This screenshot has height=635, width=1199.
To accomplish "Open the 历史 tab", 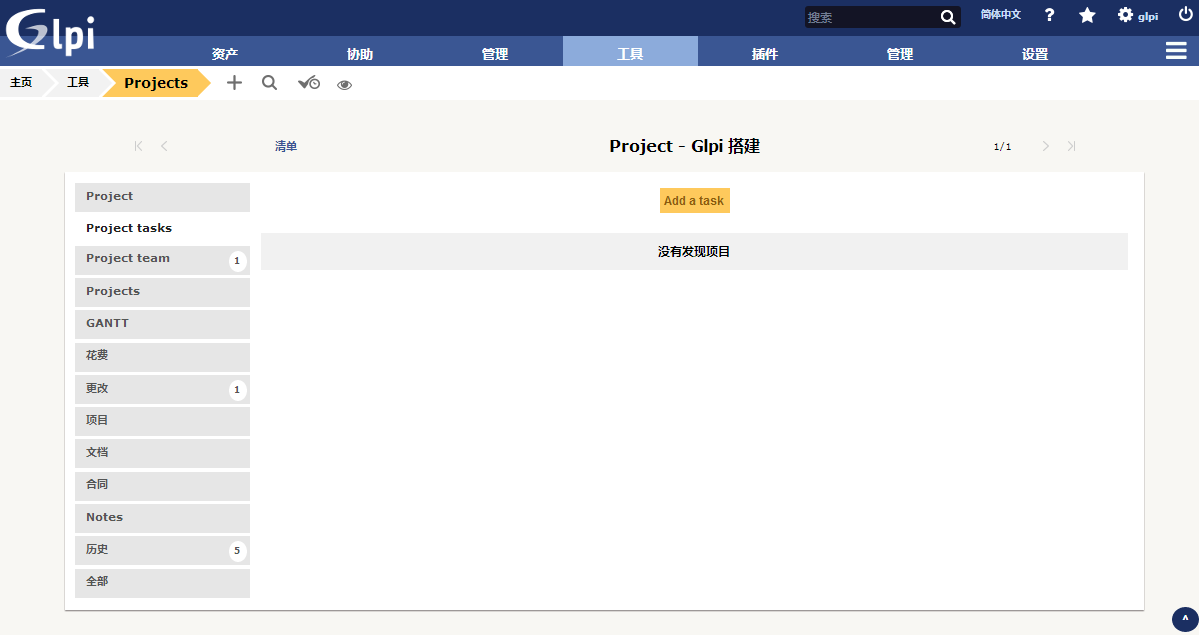I will 162,550.
